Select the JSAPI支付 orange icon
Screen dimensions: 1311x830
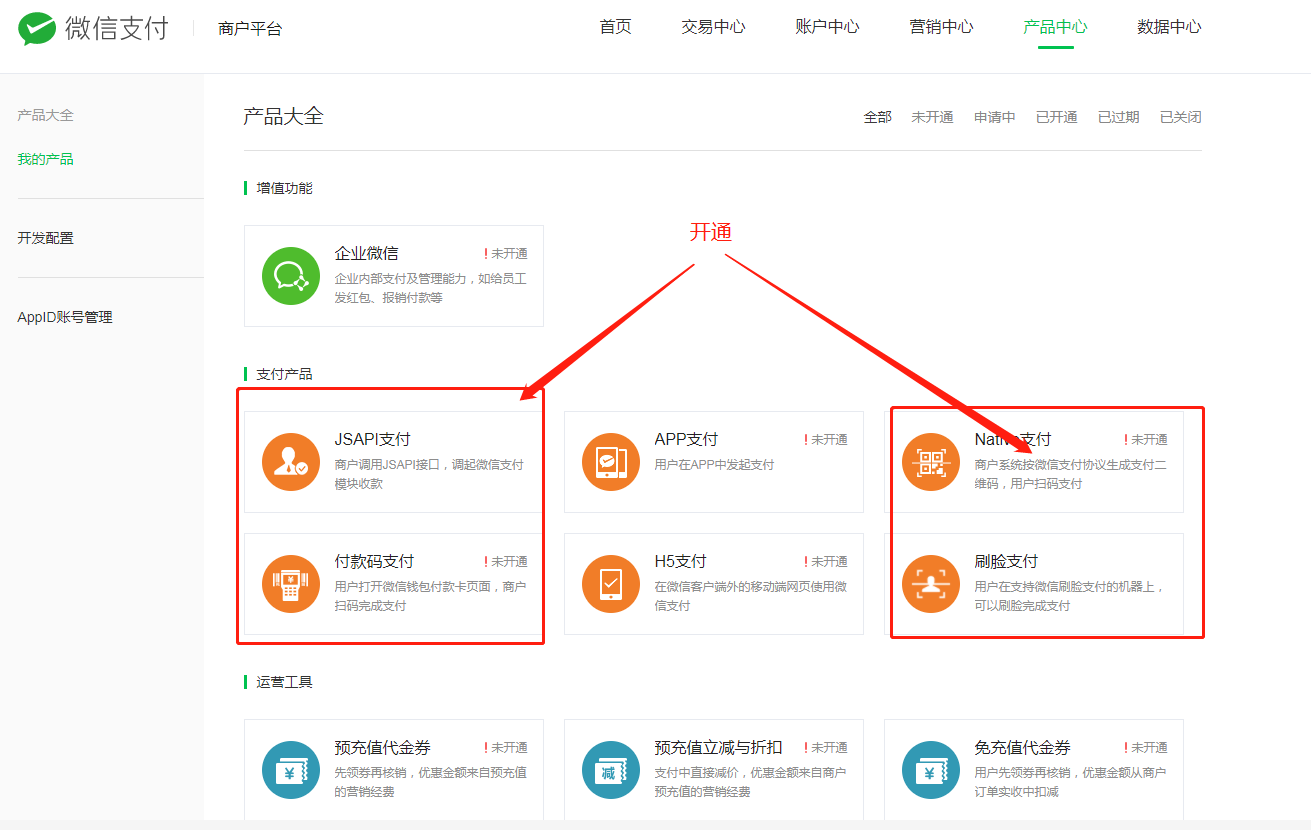(291, 462)
